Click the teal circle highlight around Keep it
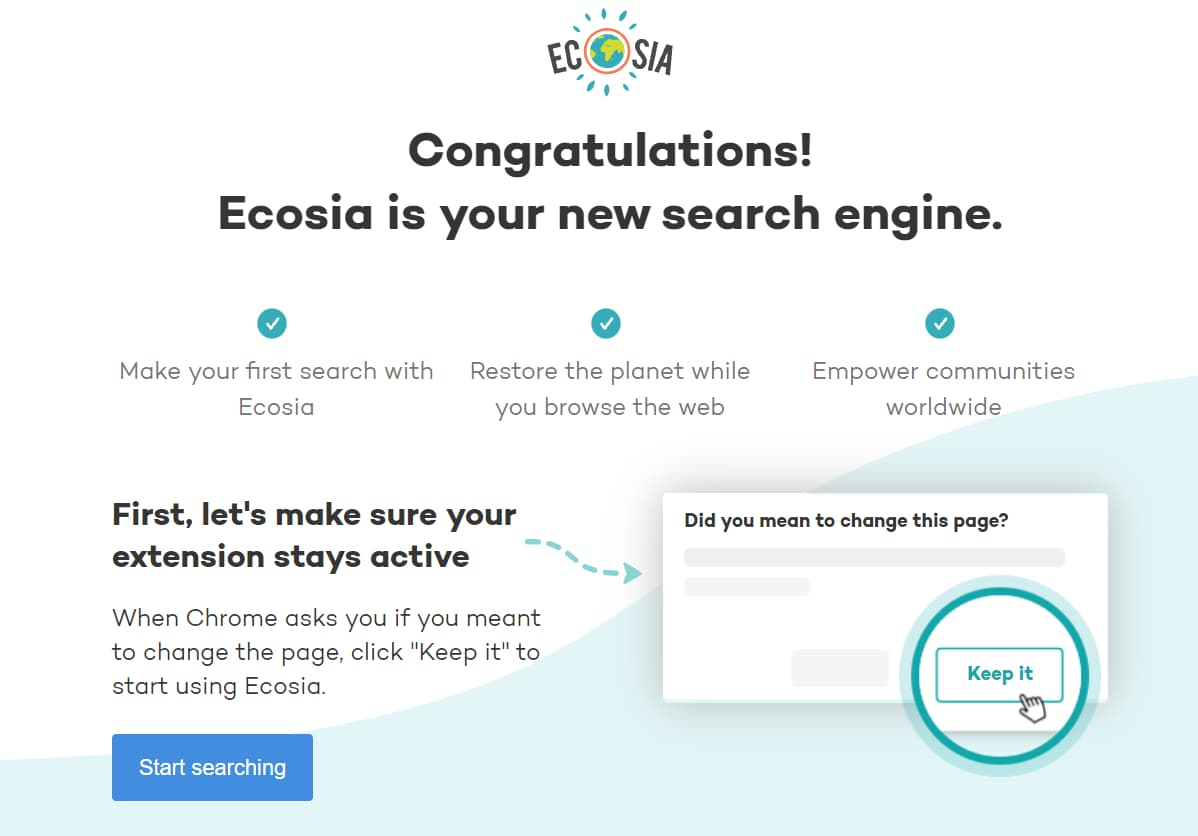1198x836 pixels. [999, 676]
